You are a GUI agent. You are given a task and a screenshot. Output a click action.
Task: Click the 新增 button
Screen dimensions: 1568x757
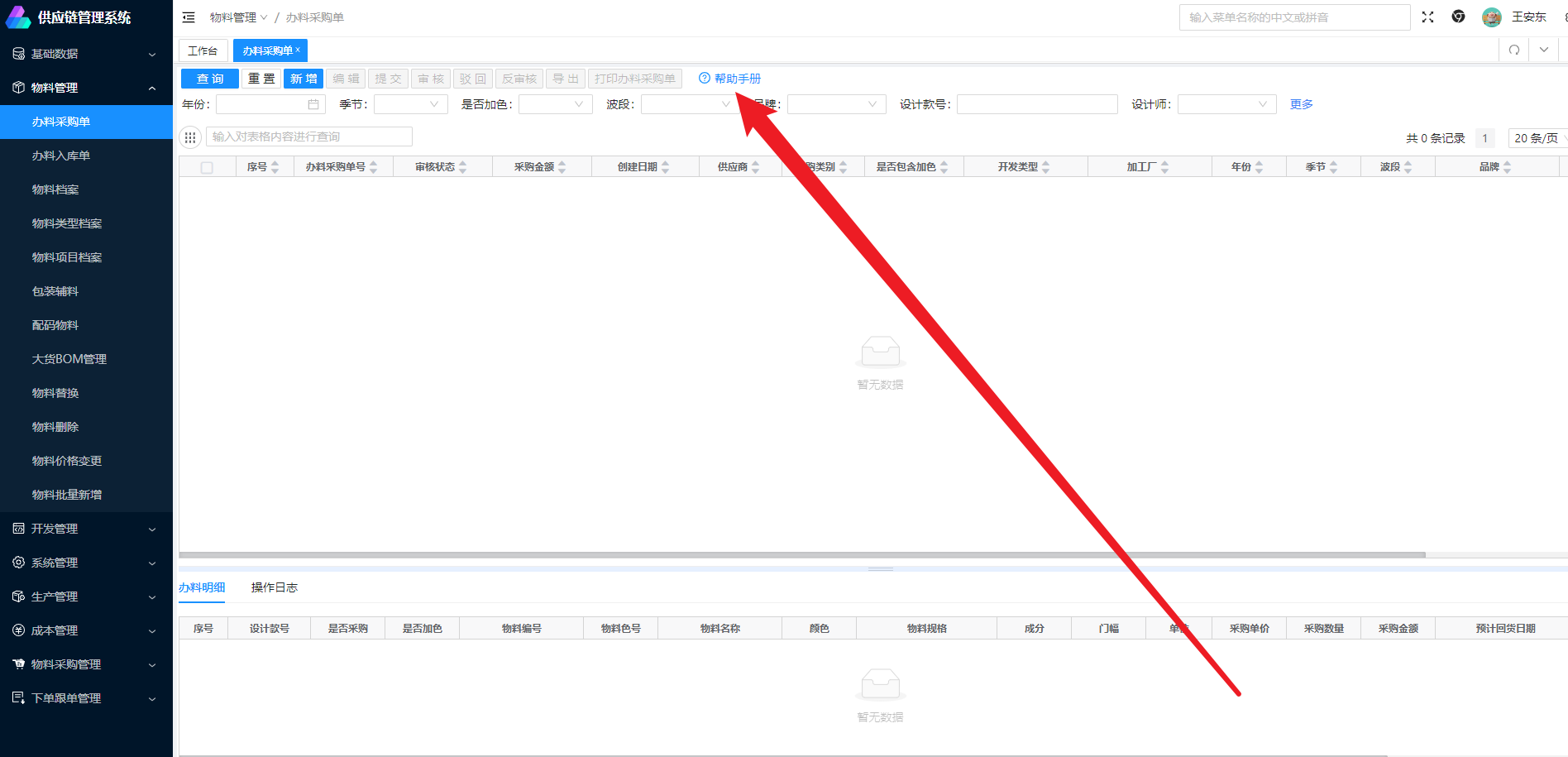tap(304, 79)
